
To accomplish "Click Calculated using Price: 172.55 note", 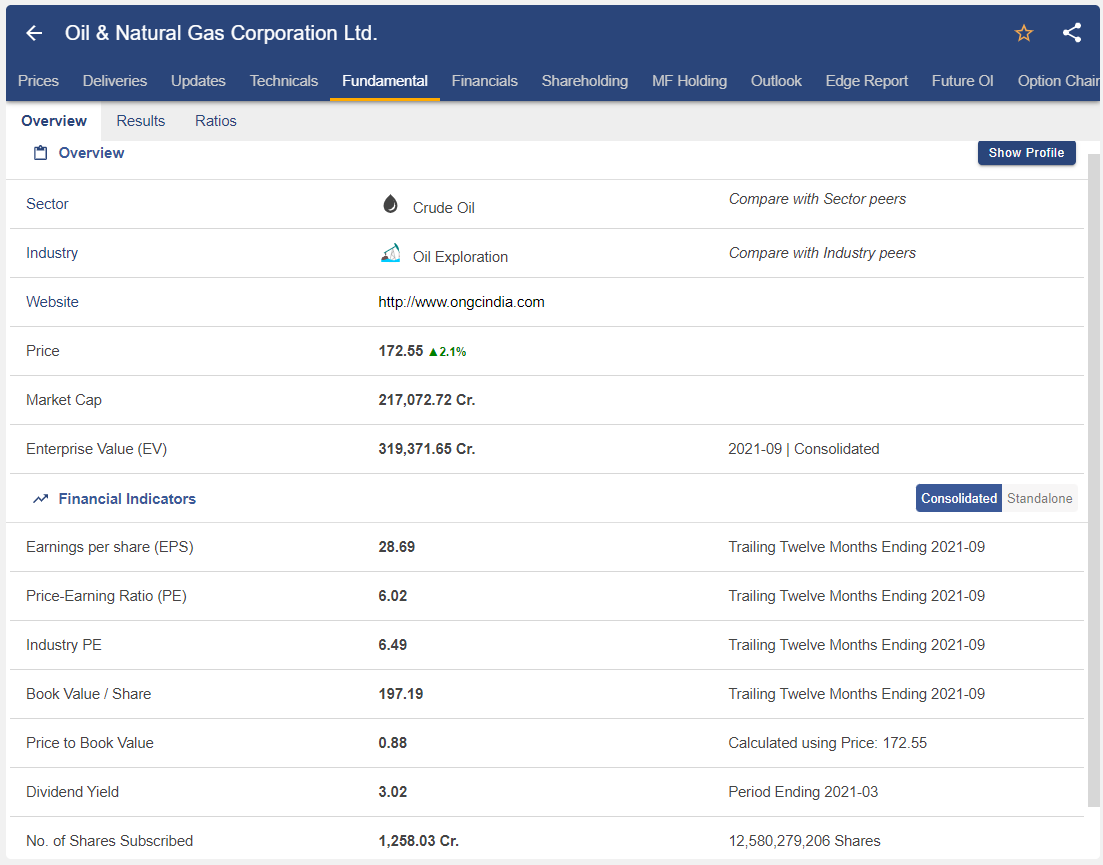I will click(x=827, y=743).
